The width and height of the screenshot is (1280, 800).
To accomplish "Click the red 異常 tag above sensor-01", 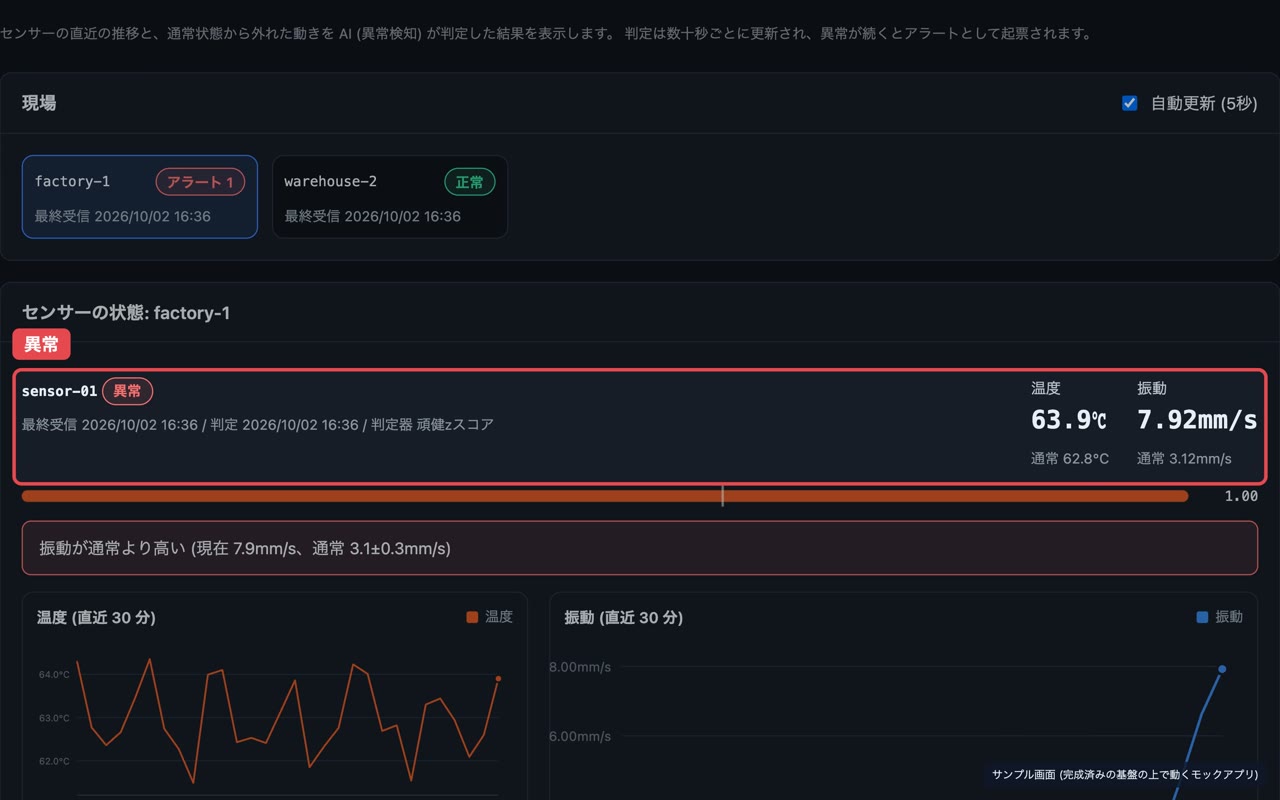I will (x=41, y=344).
